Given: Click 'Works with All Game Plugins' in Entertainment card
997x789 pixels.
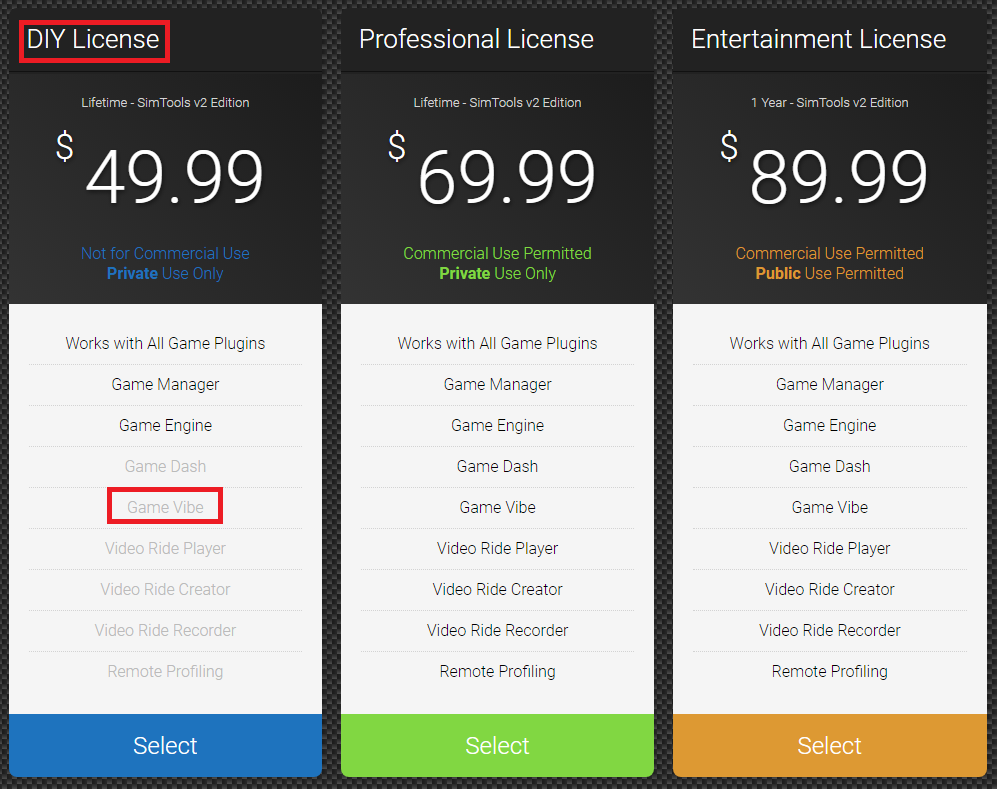Looking at the screenshot, I should 830,343.
